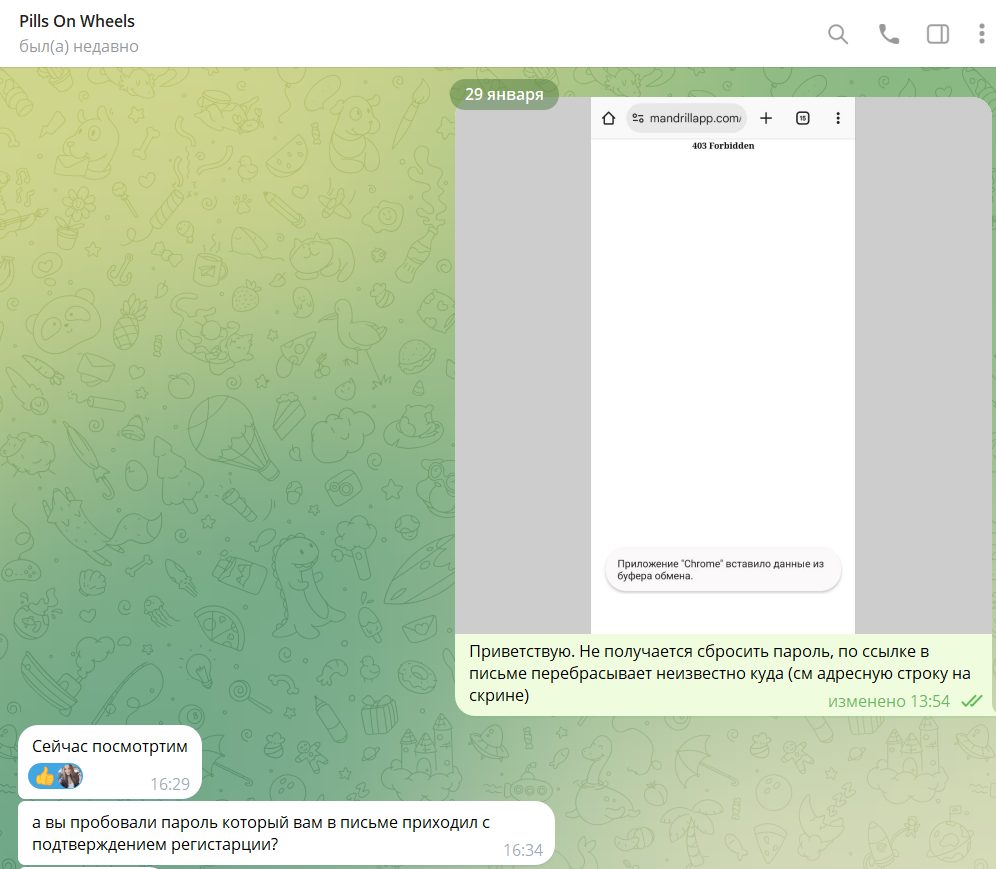996x869 pixels.
Task: Click the plus new-tab icon in screenshot
Action: (766, 119)
